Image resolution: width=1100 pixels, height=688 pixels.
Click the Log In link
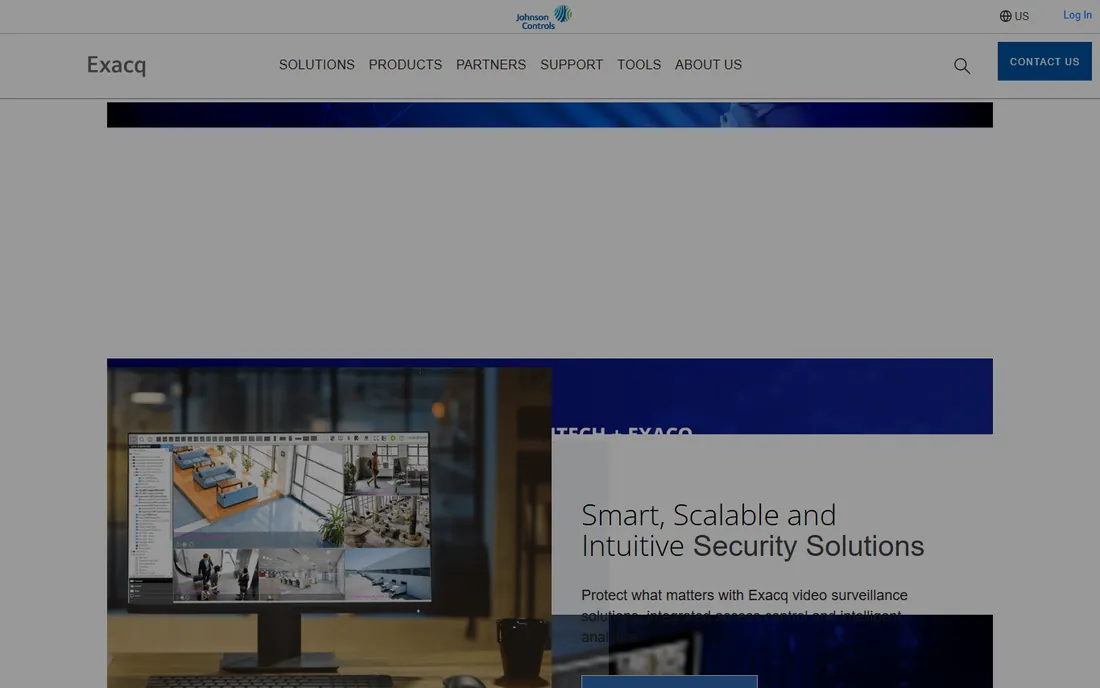(1077, 15)
